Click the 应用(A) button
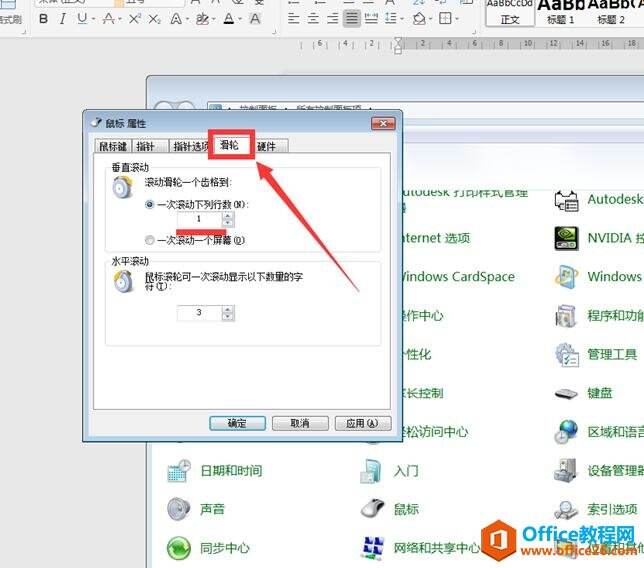 tap(363, 423)
